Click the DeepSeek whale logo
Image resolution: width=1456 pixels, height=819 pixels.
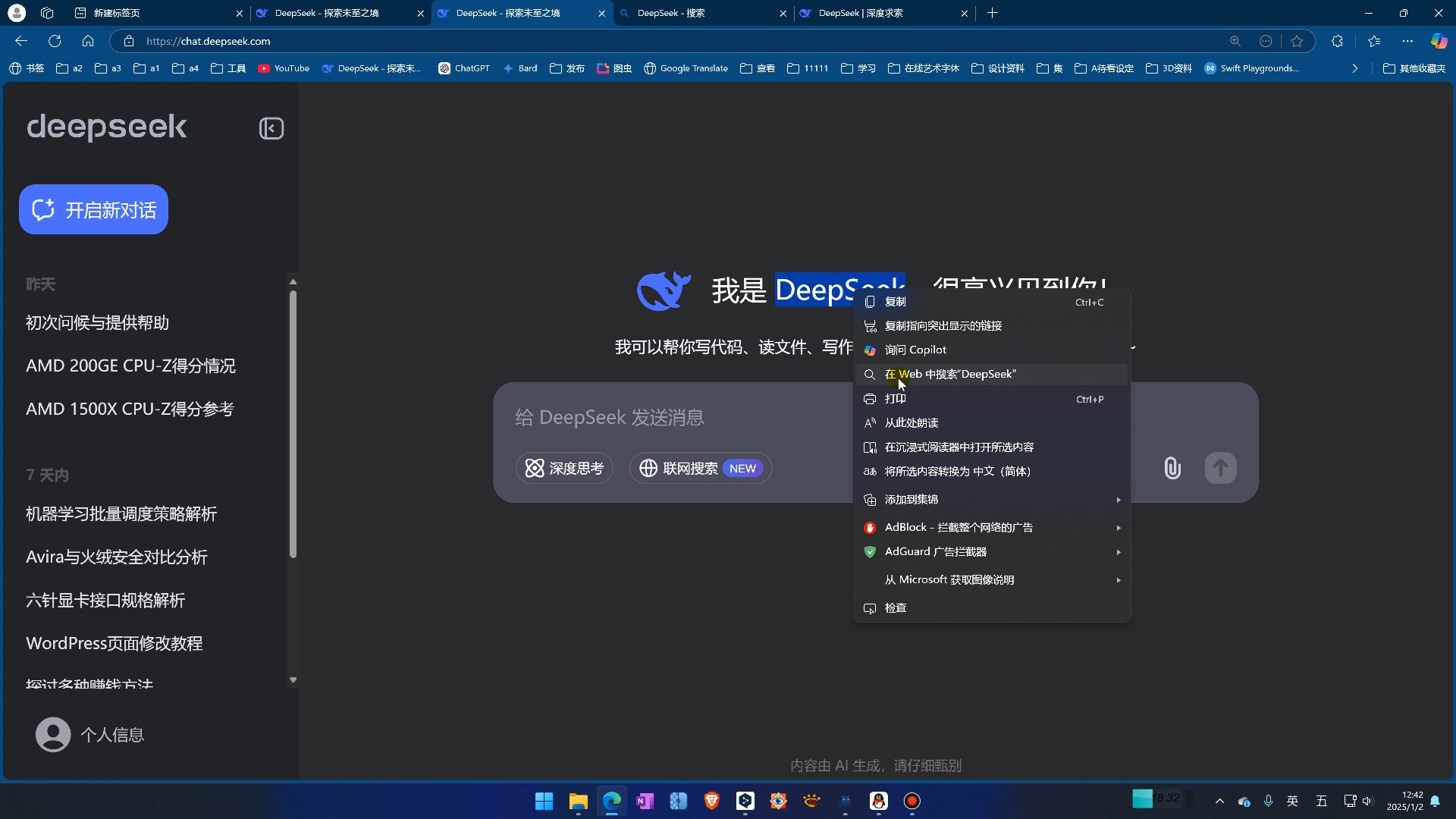coord(664,290)
